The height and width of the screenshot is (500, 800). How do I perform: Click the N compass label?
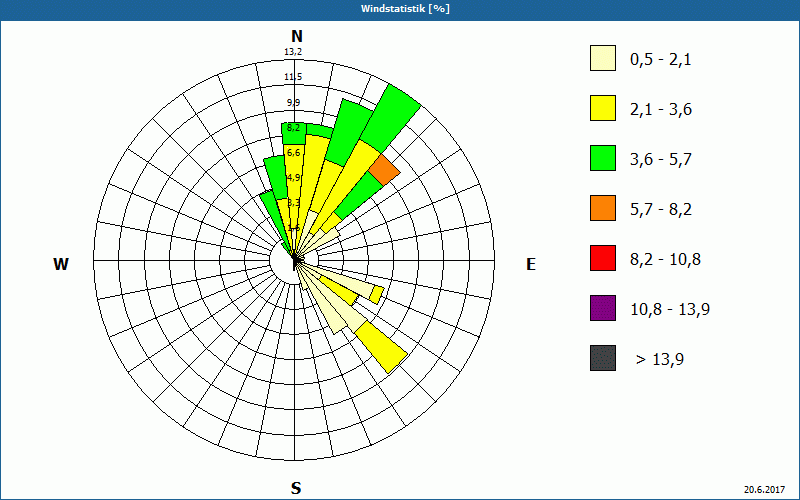tap(296, 36)
